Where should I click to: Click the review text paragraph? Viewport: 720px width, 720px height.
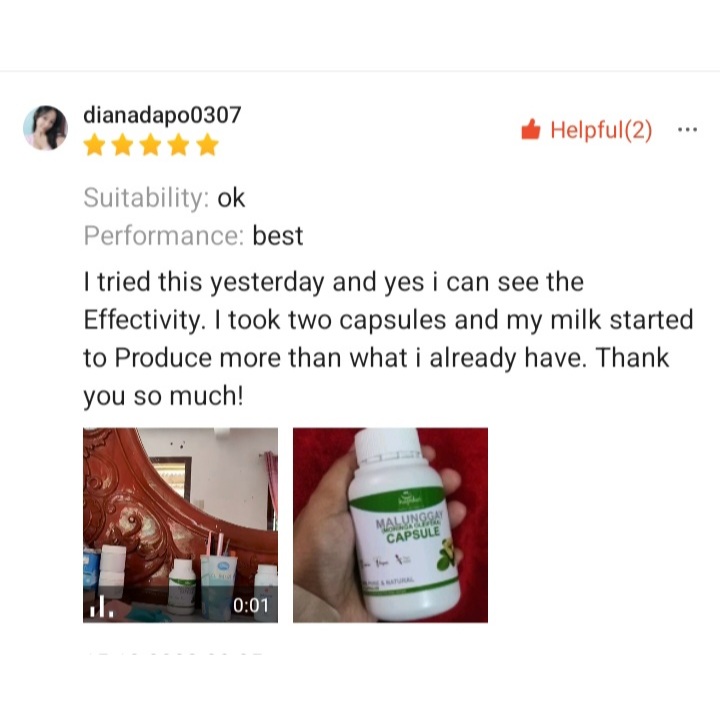388,339
